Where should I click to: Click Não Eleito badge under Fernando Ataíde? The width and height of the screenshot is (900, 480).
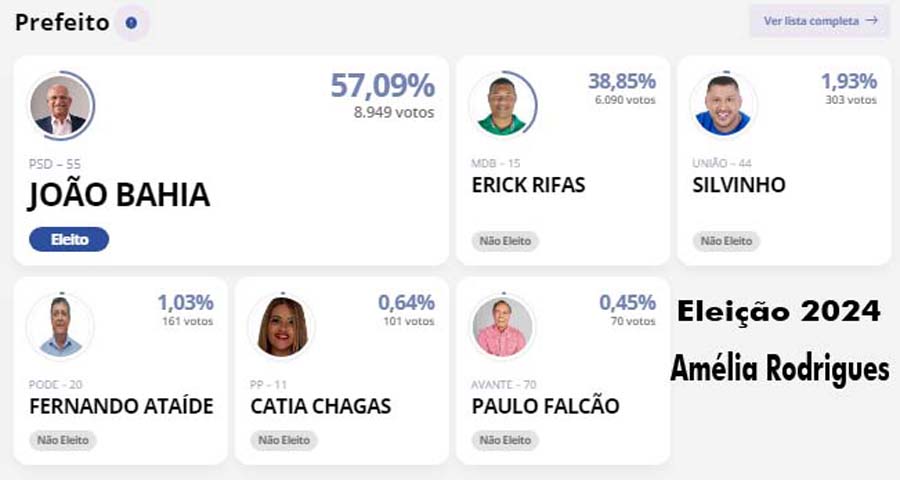63,440
